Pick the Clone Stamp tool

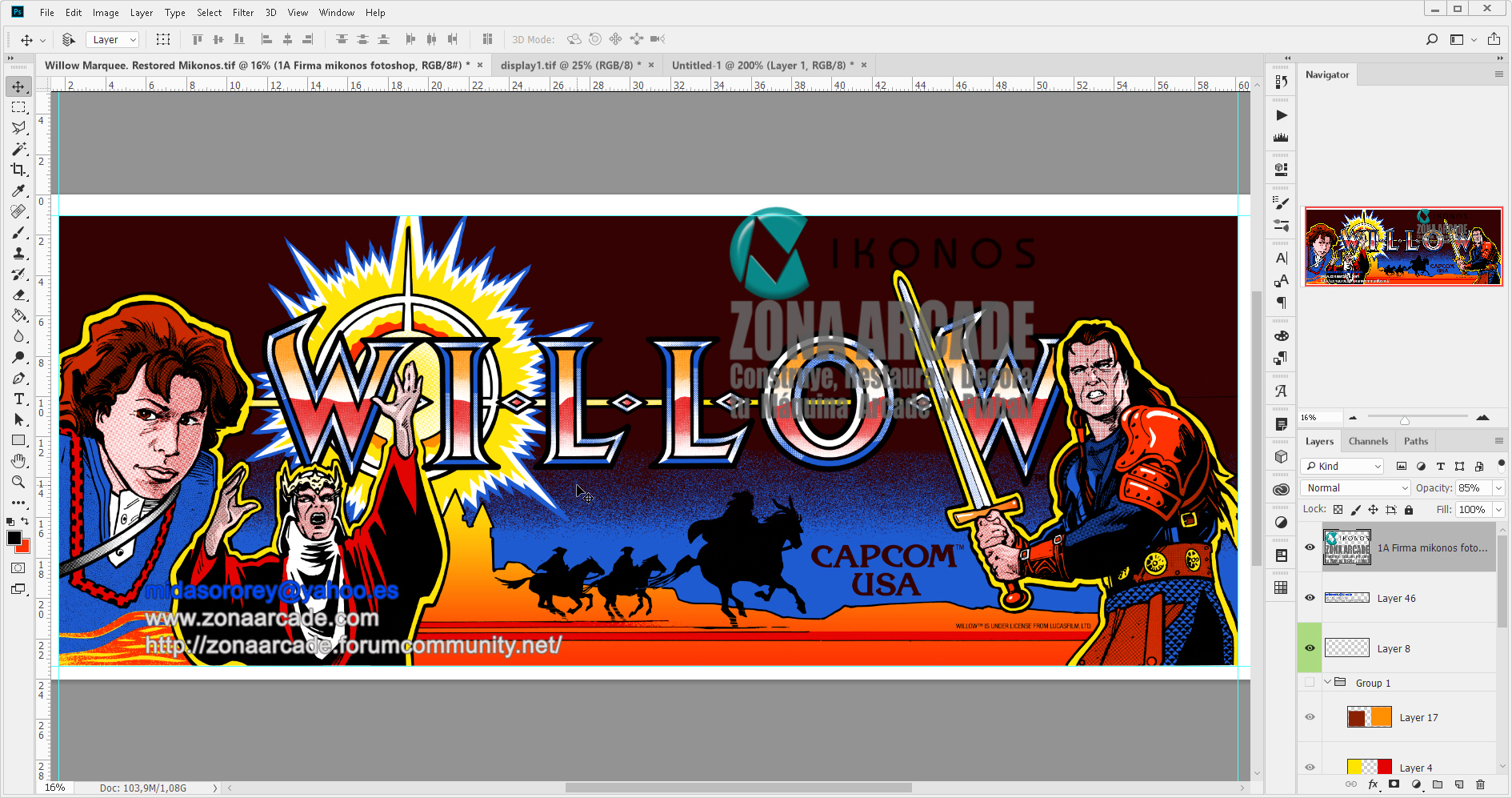click(x=18, y=253)
